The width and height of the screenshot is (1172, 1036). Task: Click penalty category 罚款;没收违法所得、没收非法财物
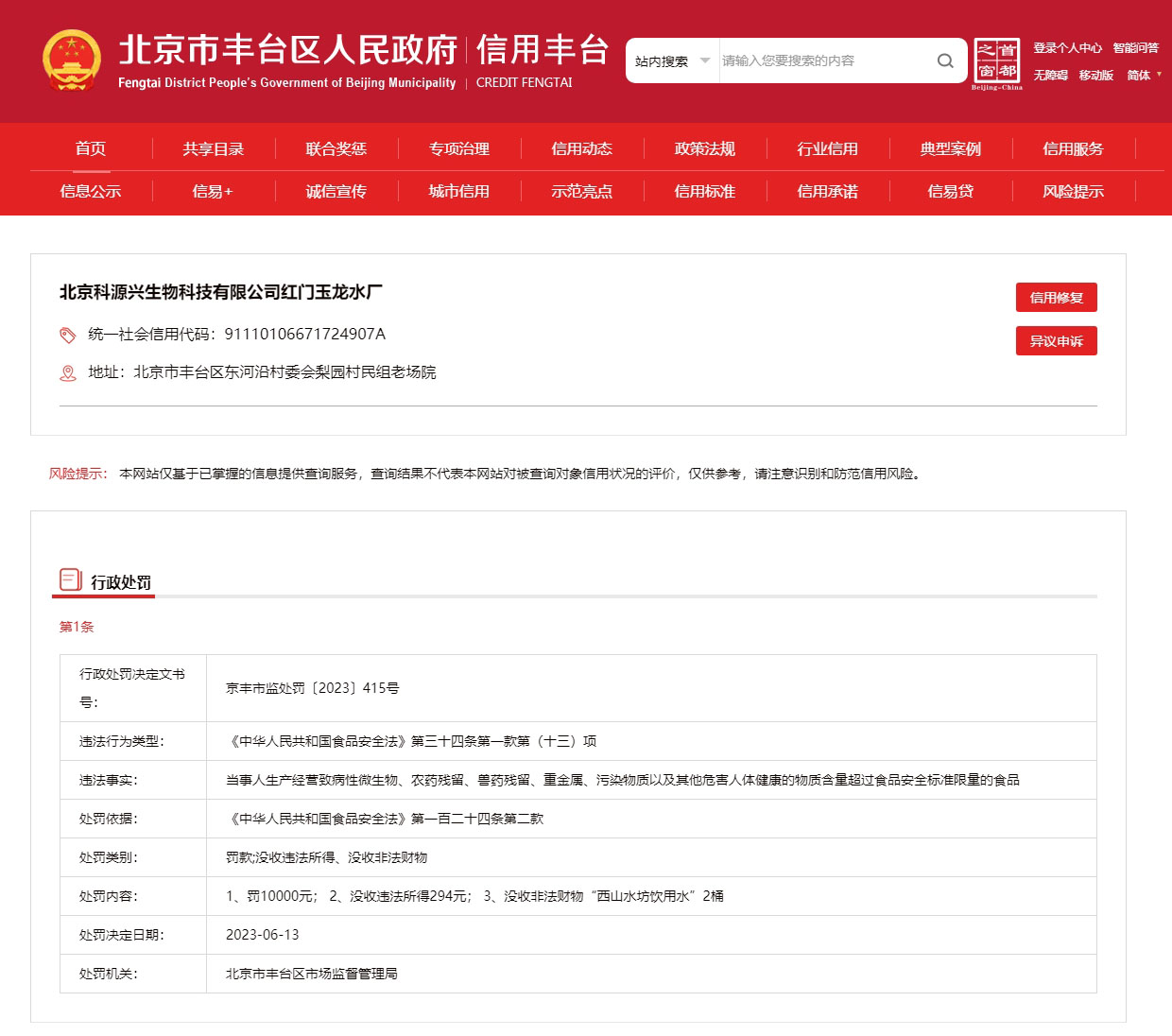click(327, 857)
